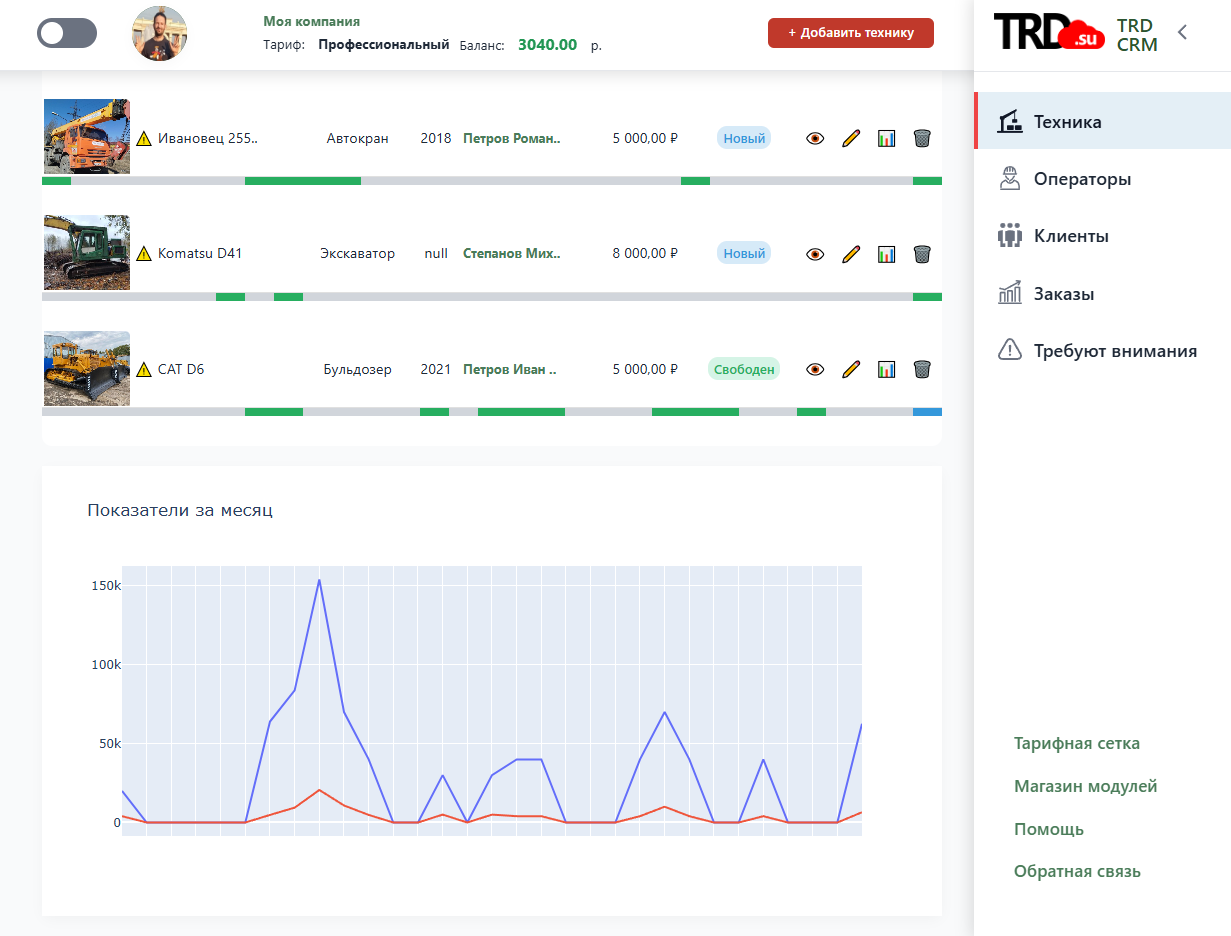Go to the Заказы menu section
Screen dimensions: 1231x936
pos(1103,294)
